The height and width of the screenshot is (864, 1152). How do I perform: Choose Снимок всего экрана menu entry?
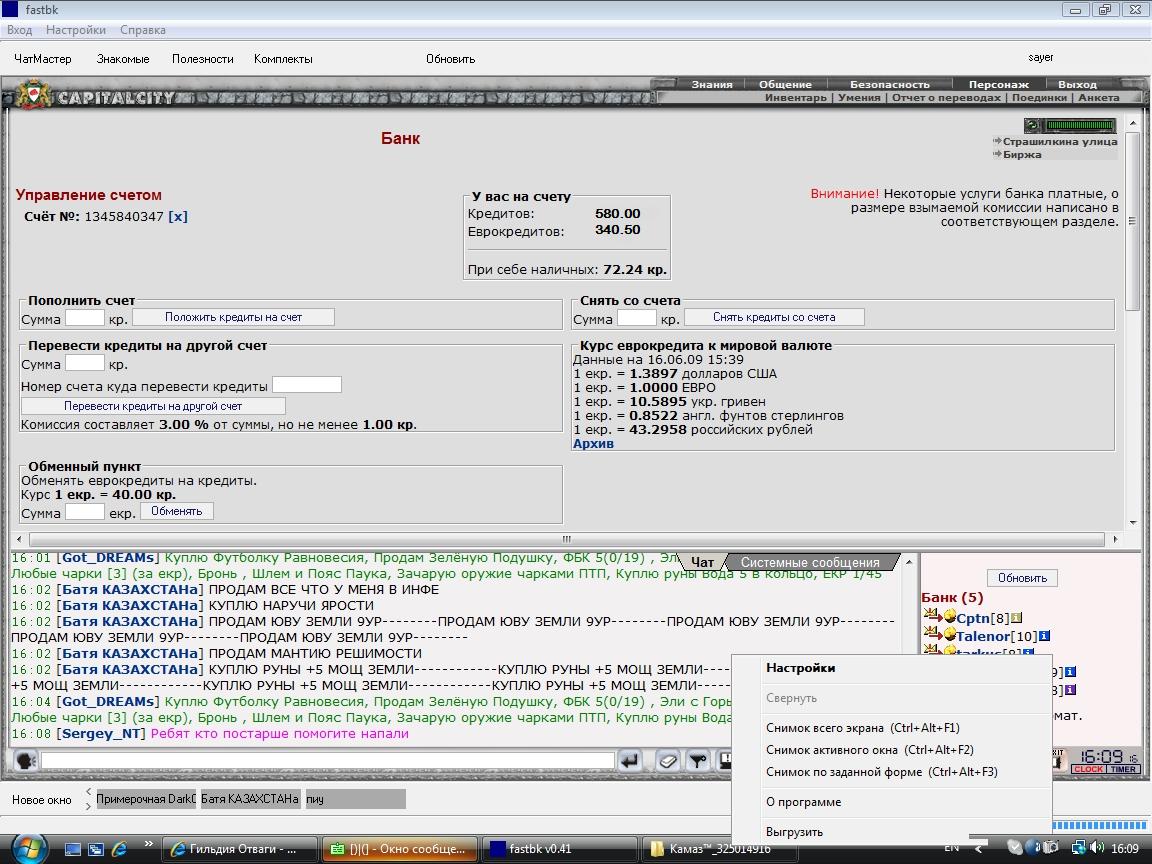[891, 728]
